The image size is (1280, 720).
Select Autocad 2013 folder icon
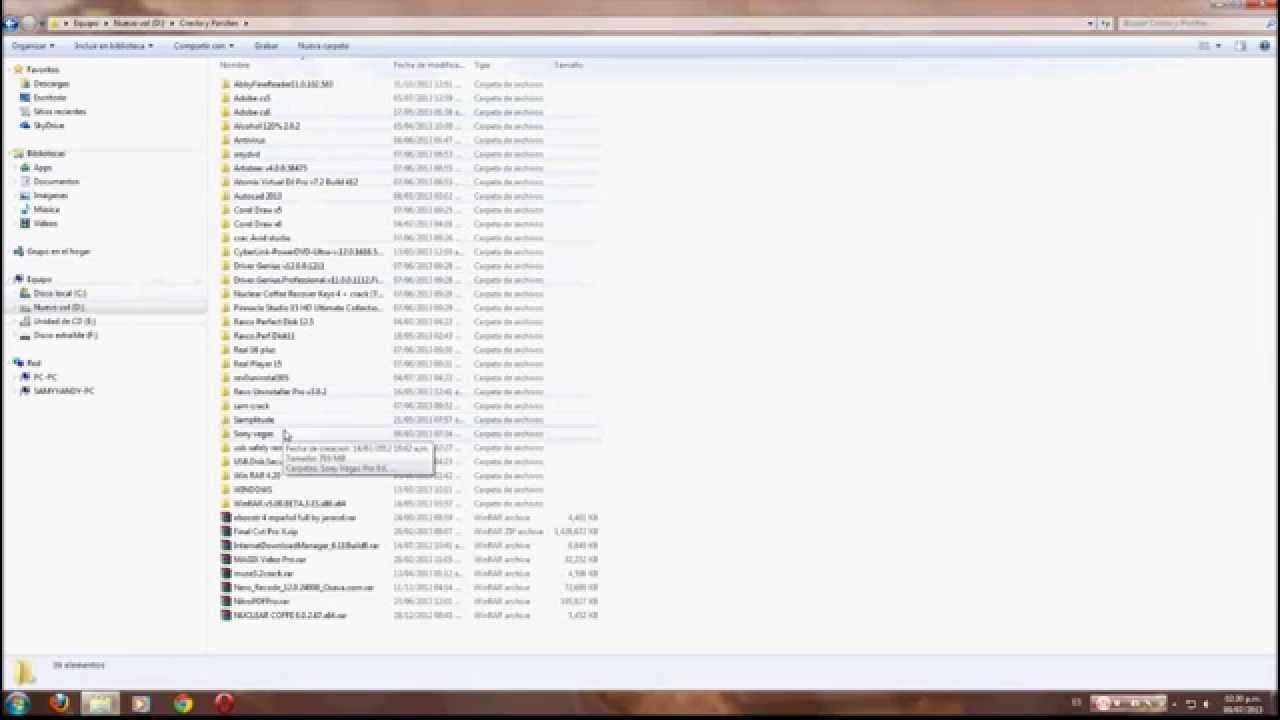tap(226, 197)
